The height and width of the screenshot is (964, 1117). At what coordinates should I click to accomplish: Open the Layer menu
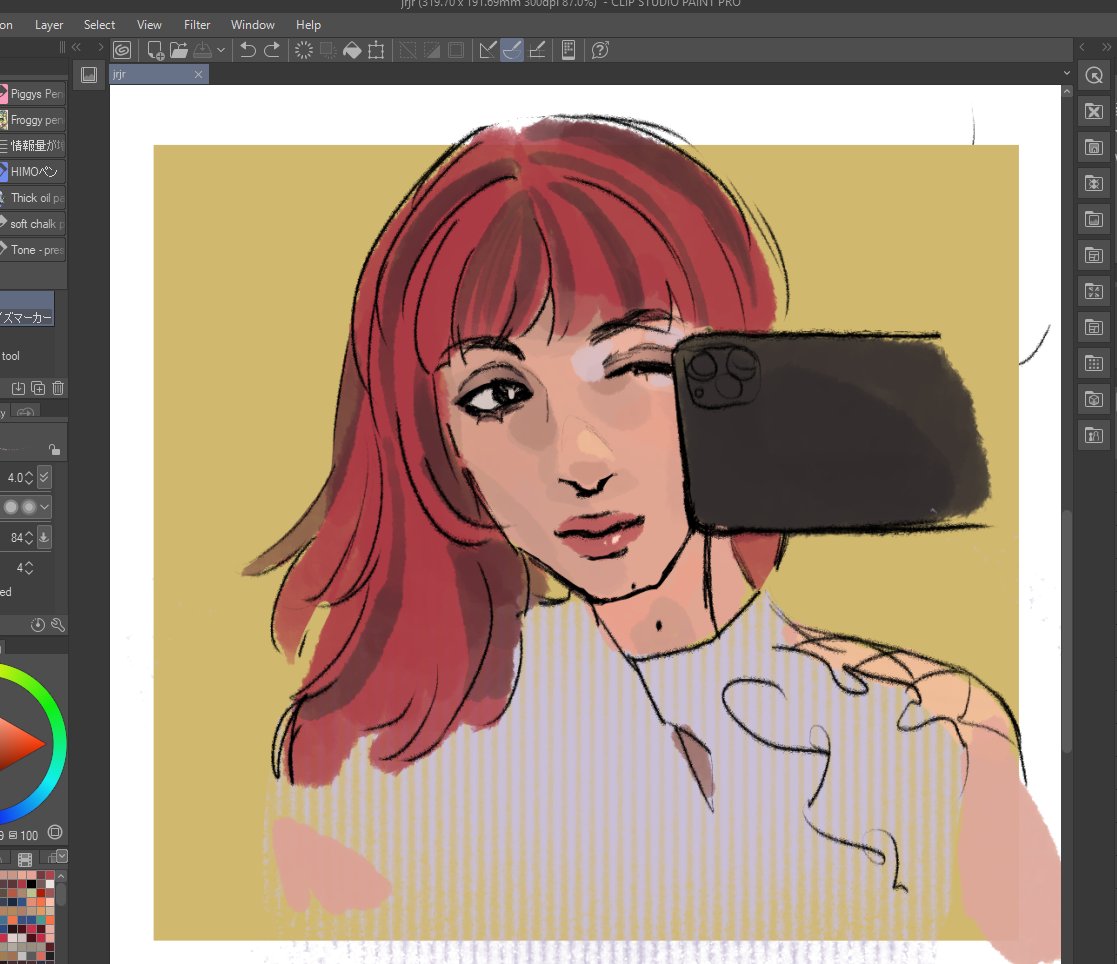49,25
